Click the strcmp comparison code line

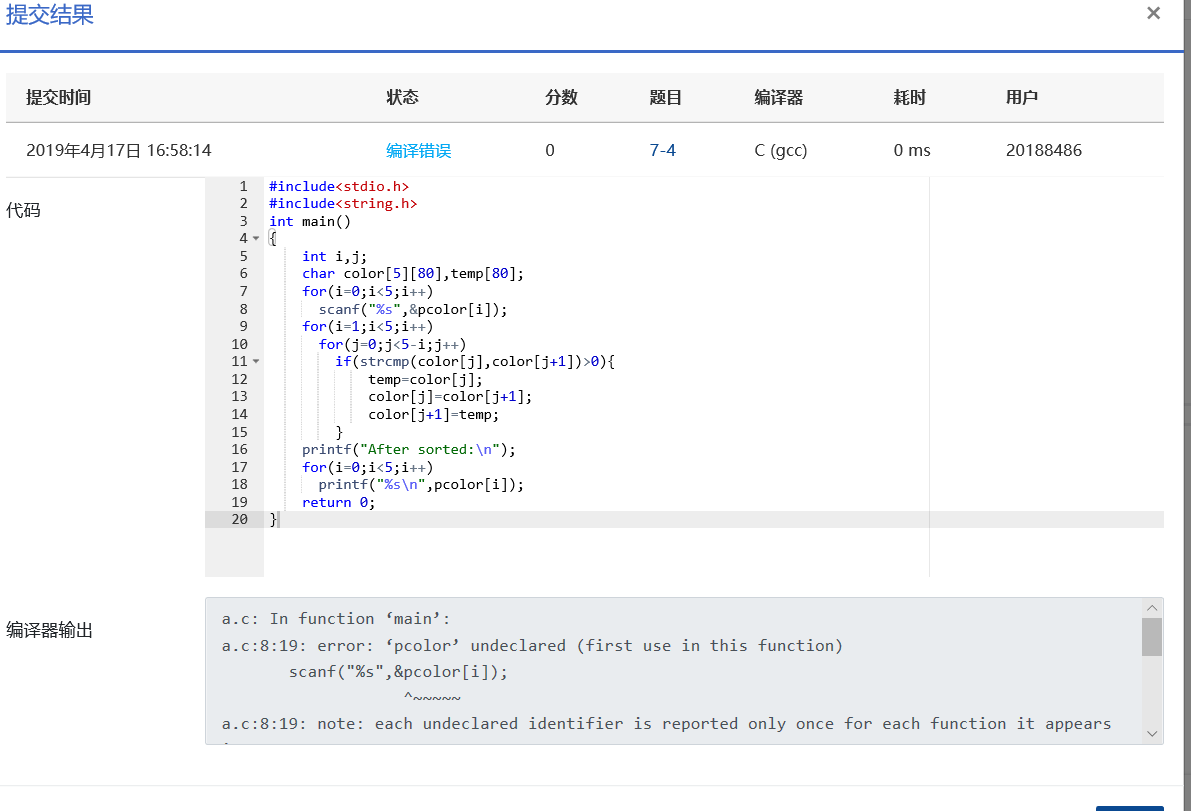click(x=474, y=362)
